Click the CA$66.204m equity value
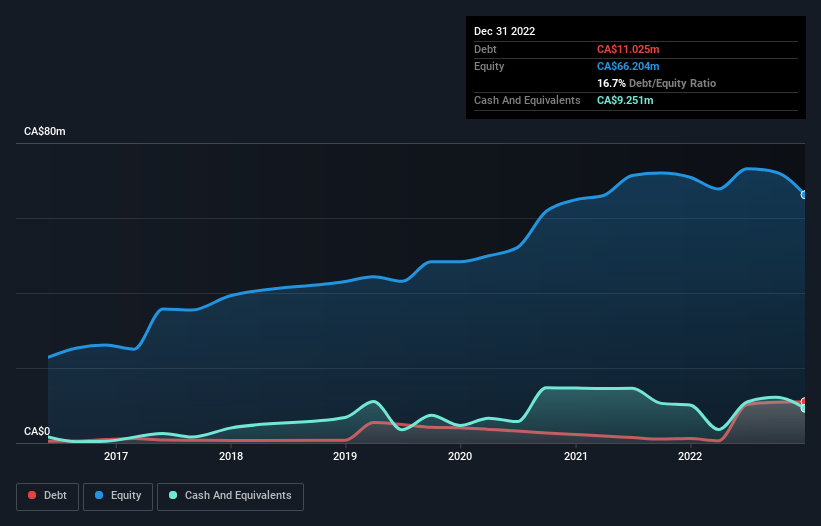Viewport: 821px width, 526px height. (628, 66)
